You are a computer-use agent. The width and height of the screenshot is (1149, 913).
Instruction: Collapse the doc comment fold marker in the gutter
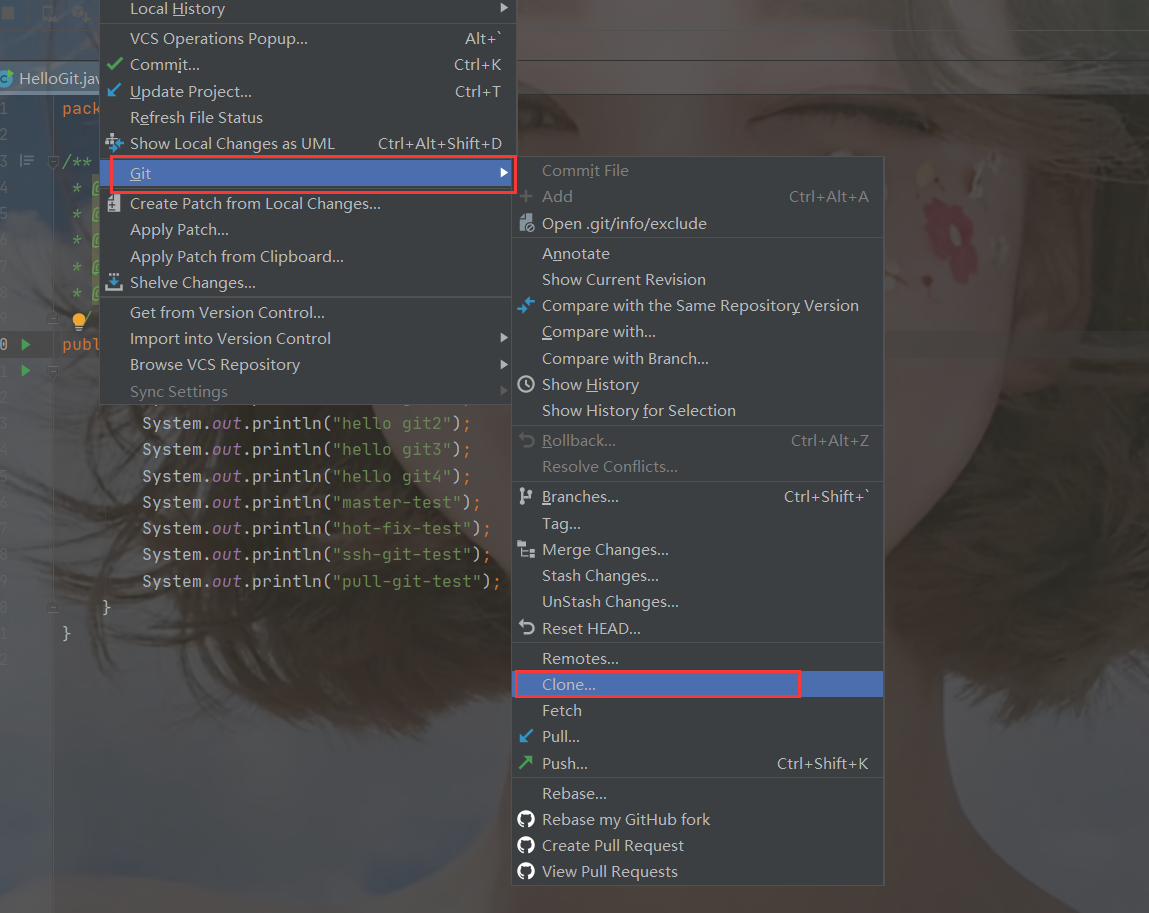53,161
